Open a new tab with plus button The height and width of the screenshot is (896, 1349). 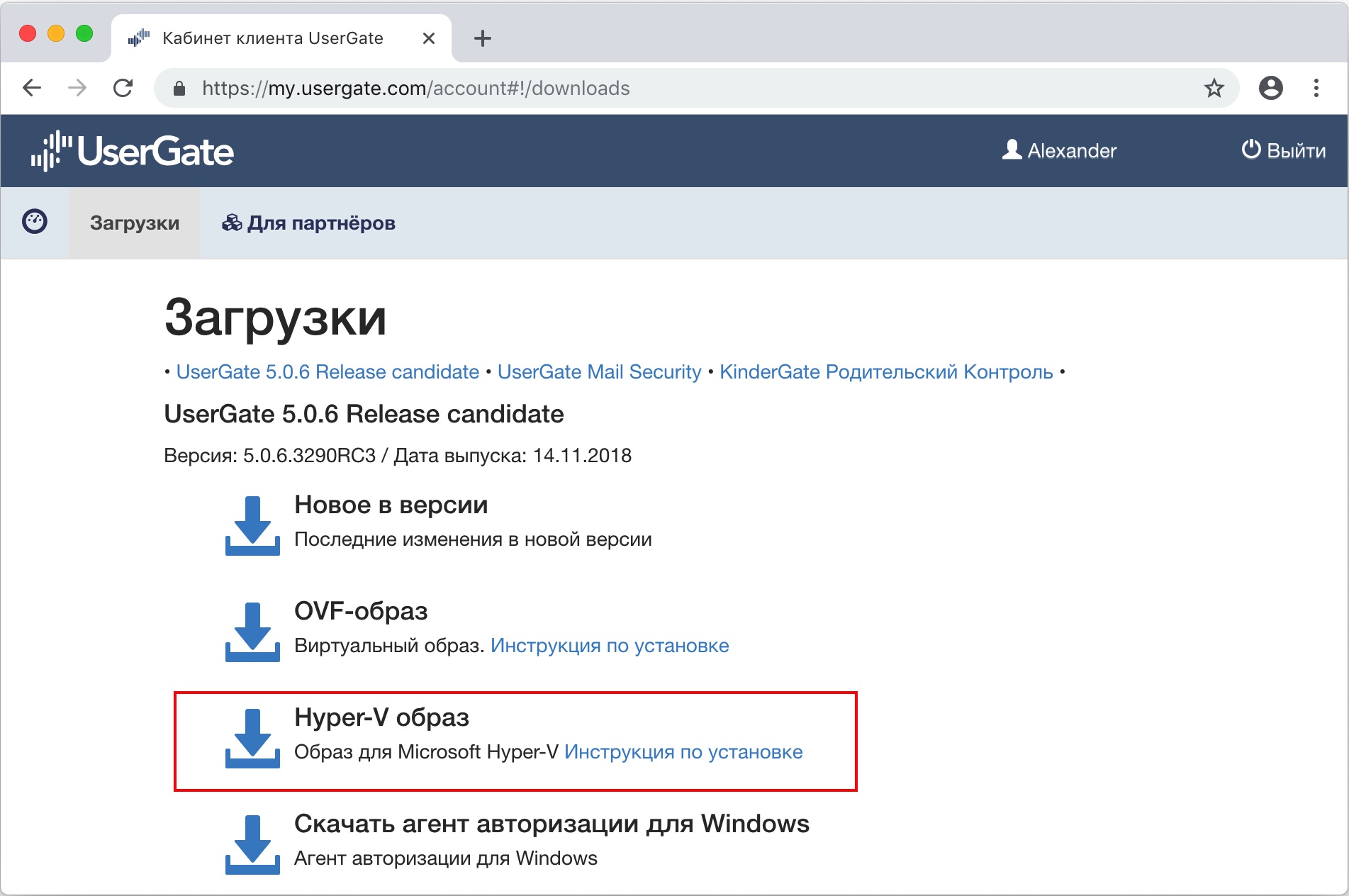[483, 38]
